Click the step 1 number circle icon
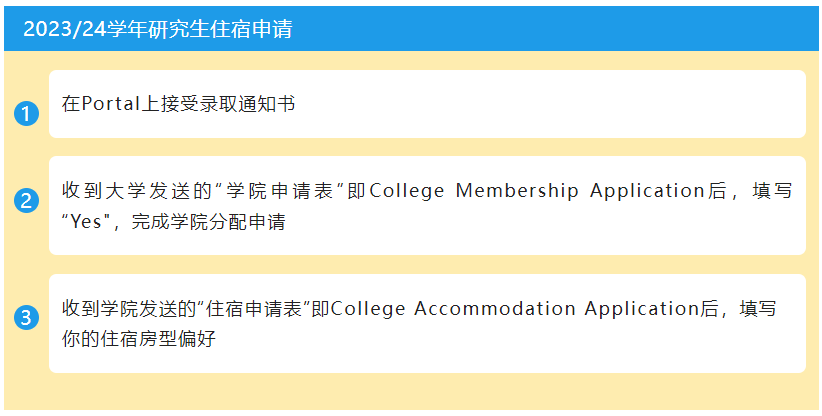The height and width of the screenshot is (416, 822). 26,113
